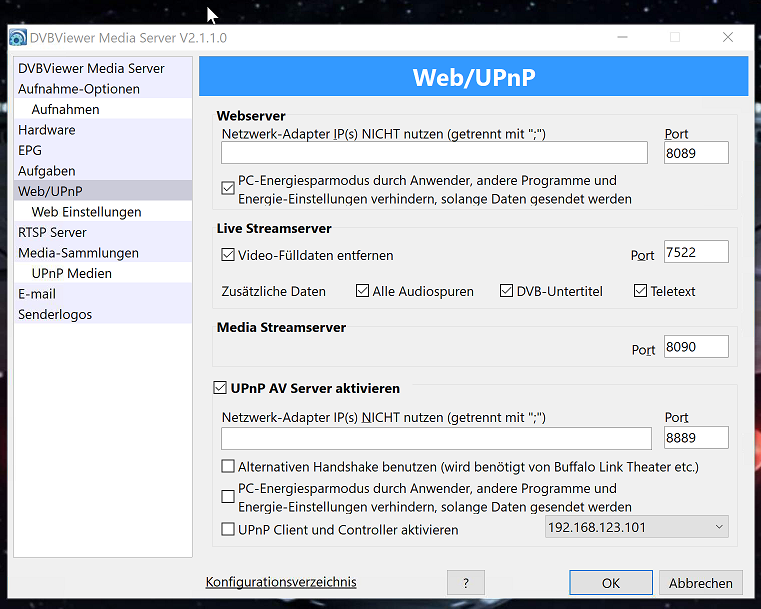
Task: Close the DVBViewer Media Server window
Action: 728,37
